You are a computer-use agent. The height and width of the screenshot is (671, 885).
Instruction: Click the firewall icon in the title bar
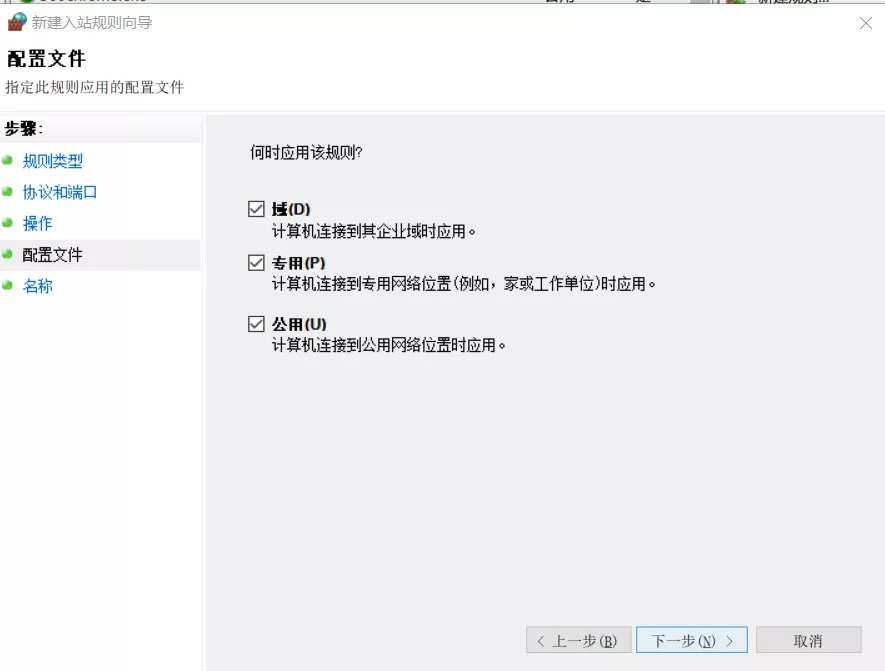pos(17,22)
